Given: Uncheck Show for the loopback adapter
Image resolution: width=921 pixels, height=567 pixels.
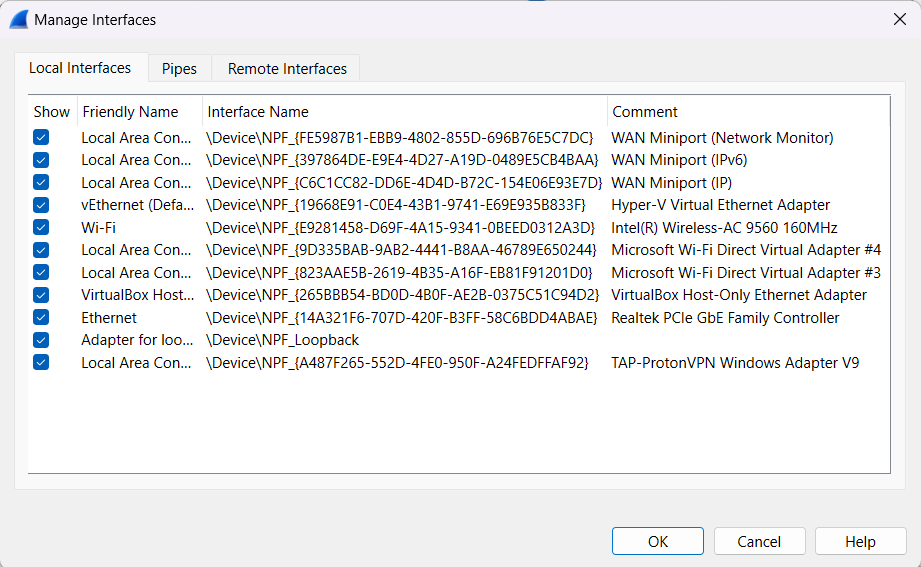Looking at the screenshot, I should [41, 340].
